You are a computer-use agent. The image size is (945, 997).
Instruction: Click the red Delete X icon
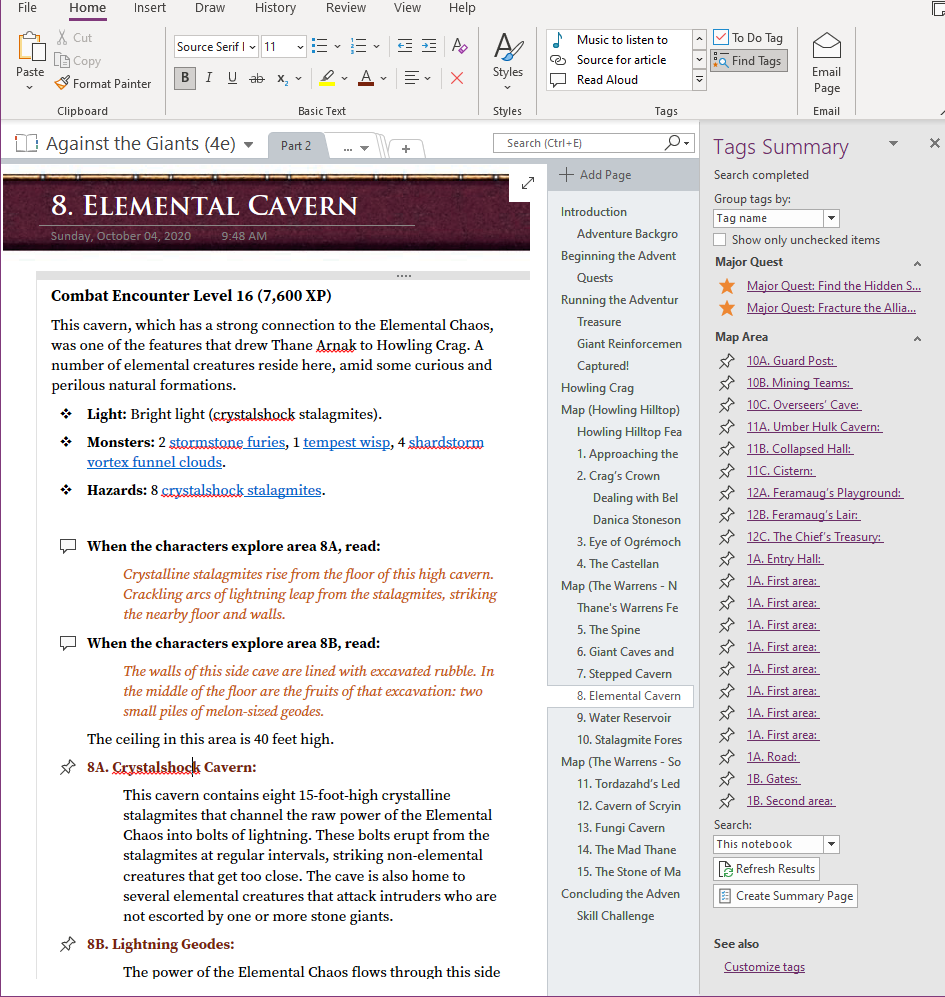(x=457, y=78)
